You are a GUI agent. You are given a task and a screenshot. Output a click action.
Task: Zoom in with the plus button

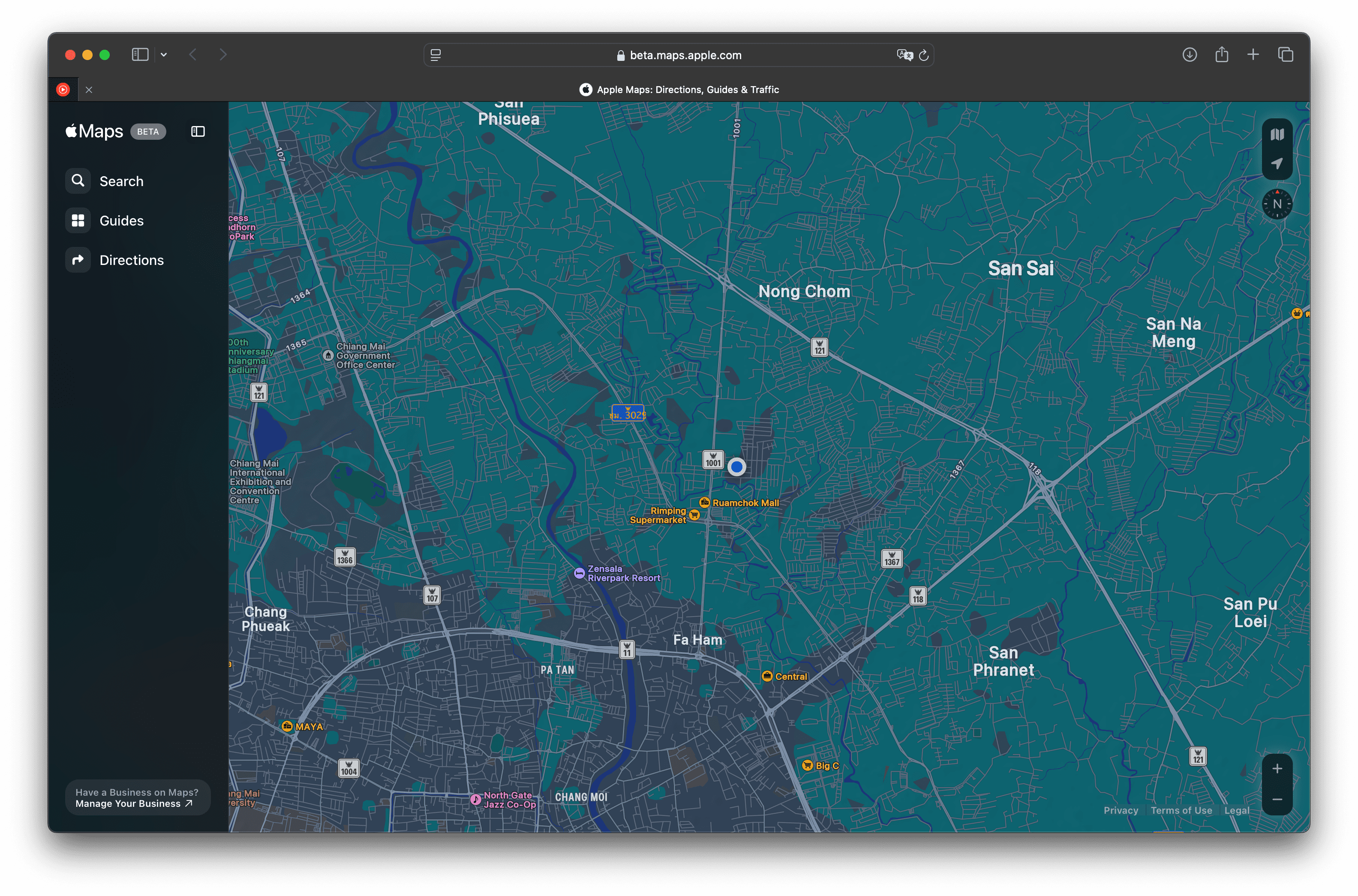pos(1277,769)
